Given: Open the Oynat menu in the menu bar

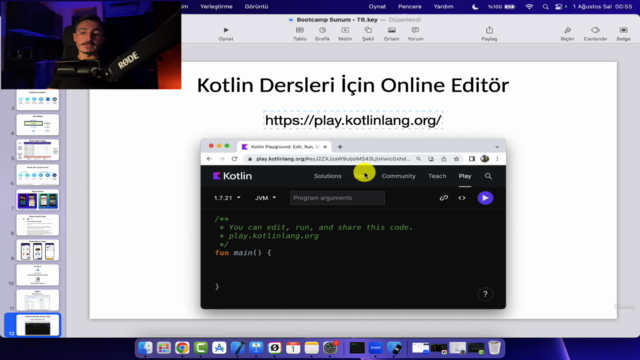Looking at the screenshot, I should coord(377,7).
